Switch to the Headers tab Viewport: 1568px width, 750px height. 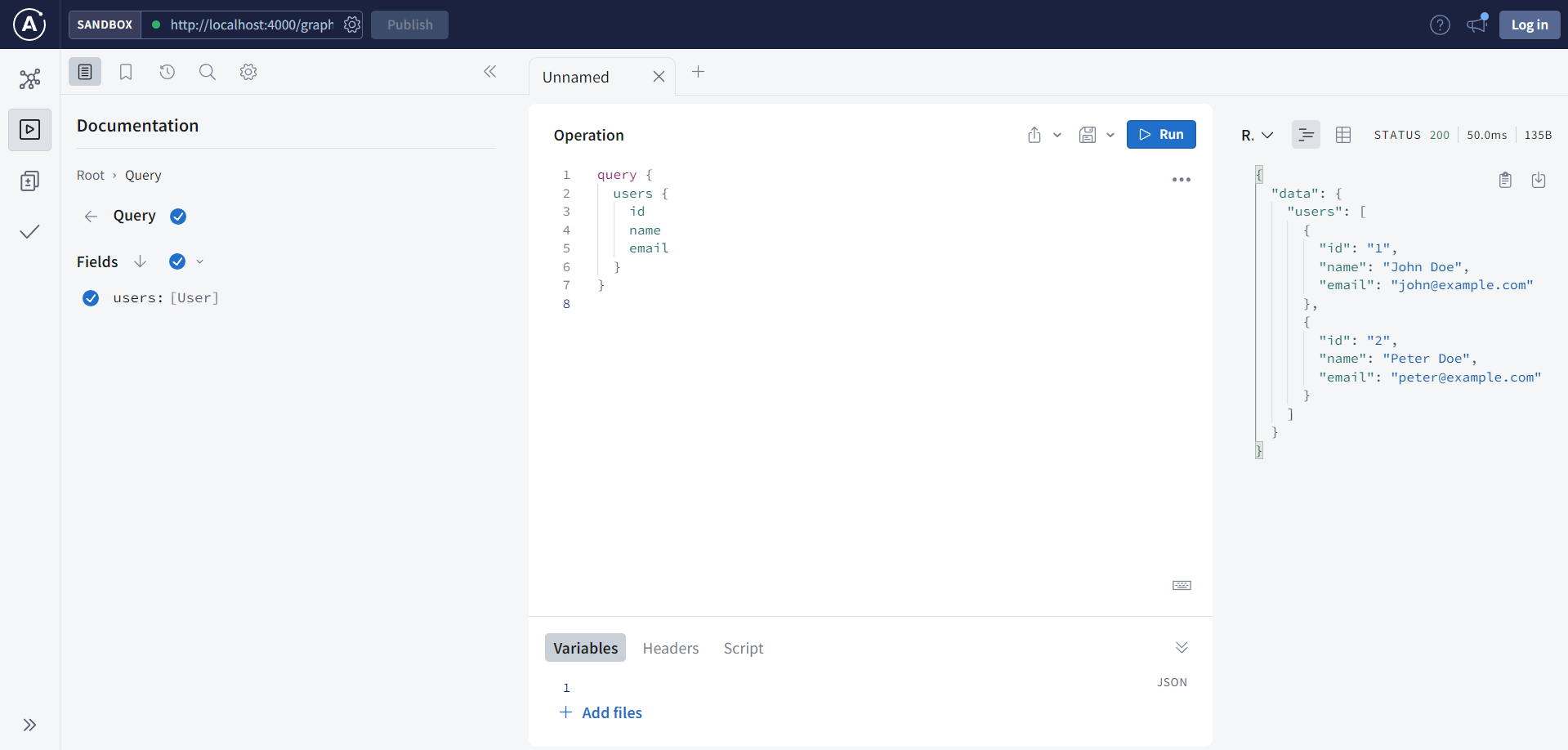[x=671, y=648]
